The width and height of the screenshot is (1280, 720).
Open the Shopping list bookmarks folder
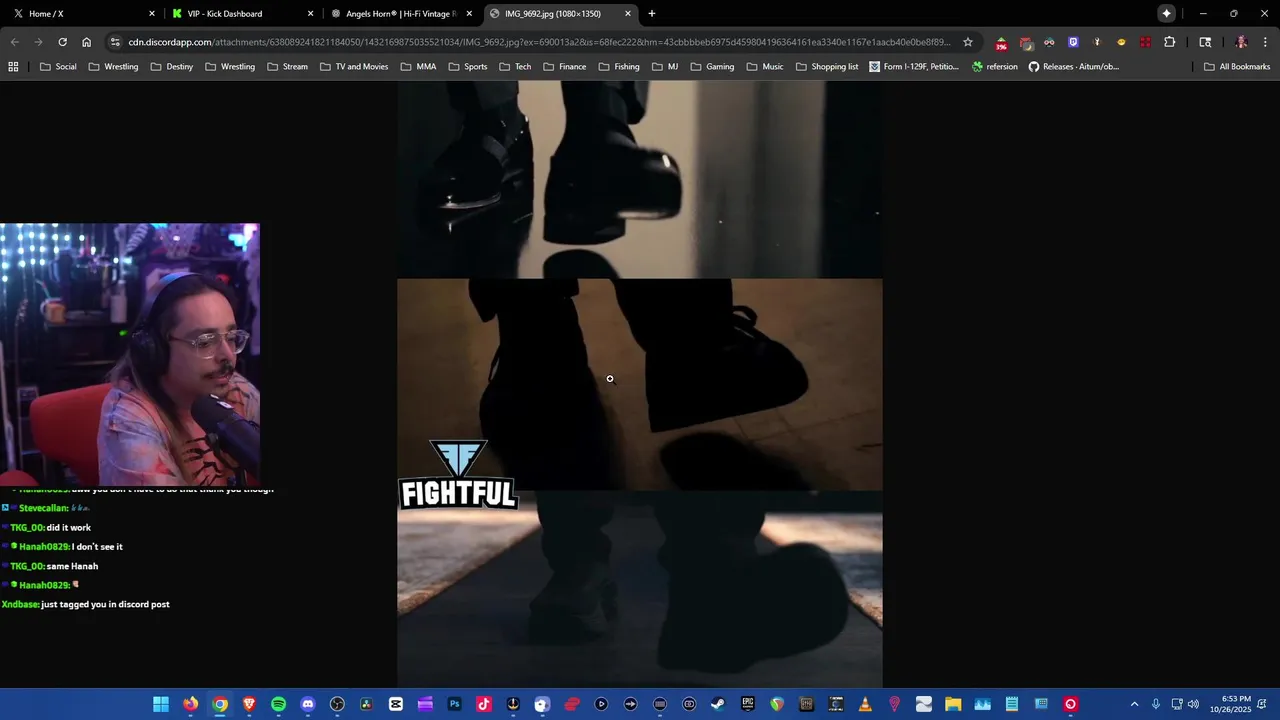point(827,67)
